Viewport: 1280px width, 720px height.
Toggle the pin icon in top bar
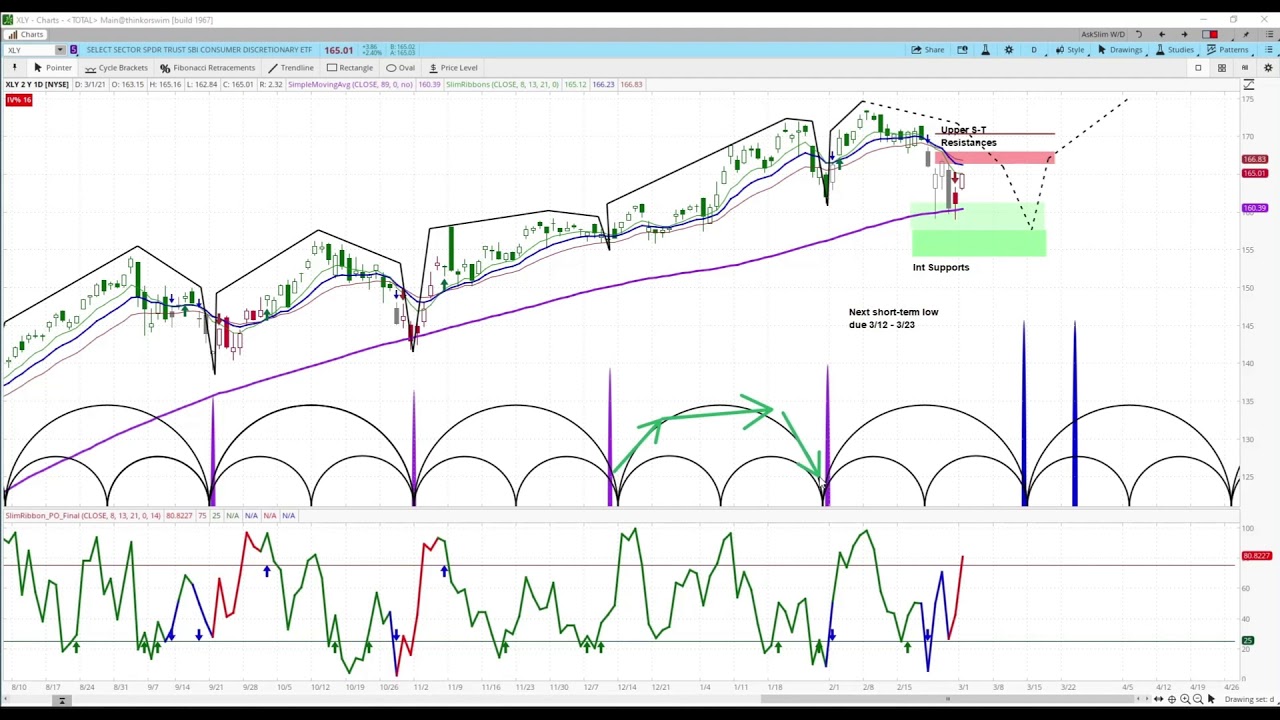[1245, 34]
